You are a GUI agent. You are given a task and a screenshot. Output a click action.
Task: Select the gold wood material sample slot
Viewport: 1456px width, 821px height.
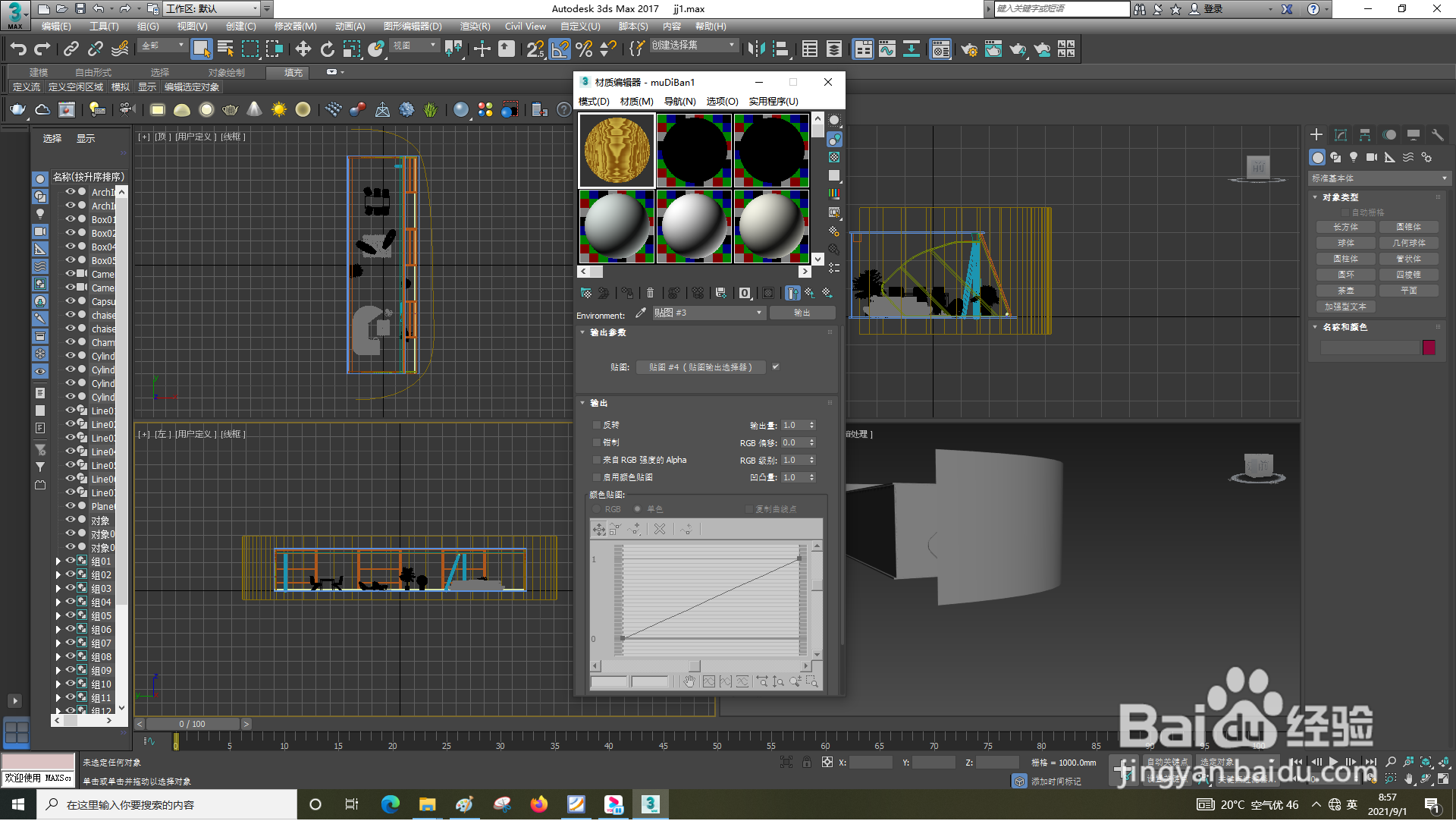[617, 150]
